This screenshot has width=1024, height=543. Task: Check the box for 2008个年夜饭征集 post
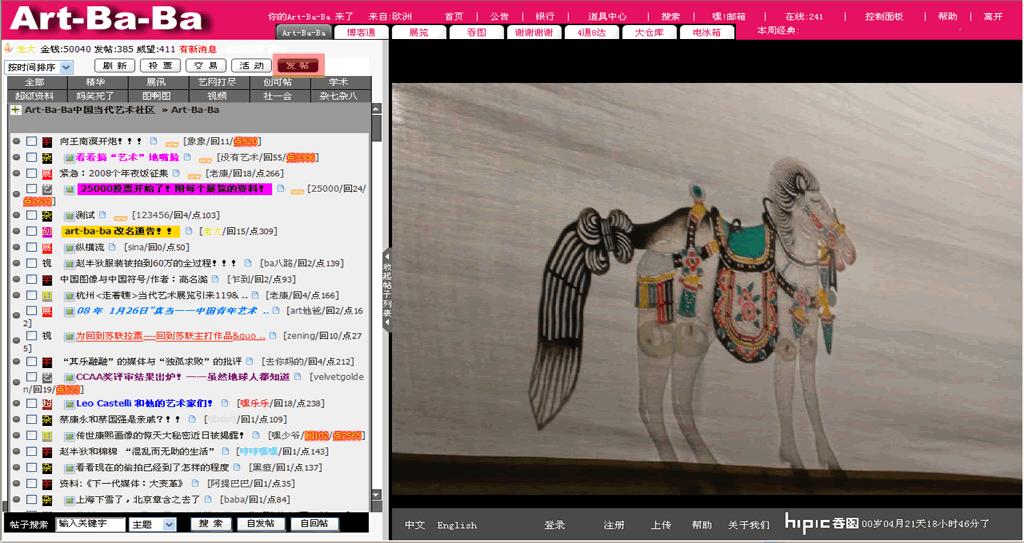pyautogui.click(x=31, y=173)
